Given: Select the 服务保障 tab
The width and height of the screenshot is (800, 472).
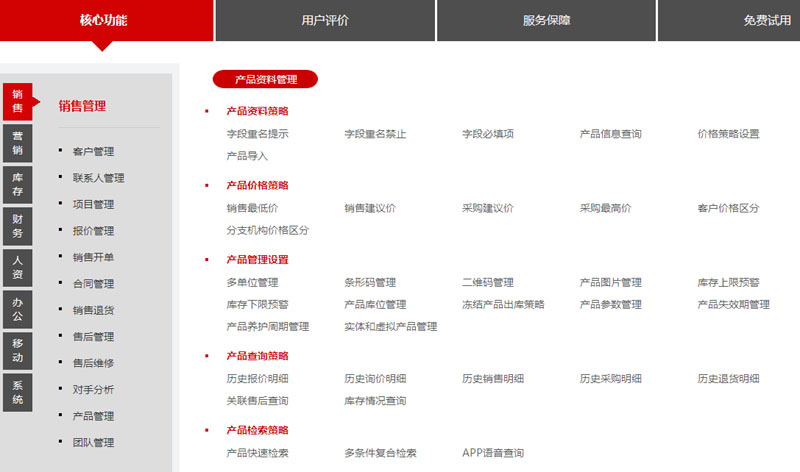Looking at the screenshot, I should [546, 20].
